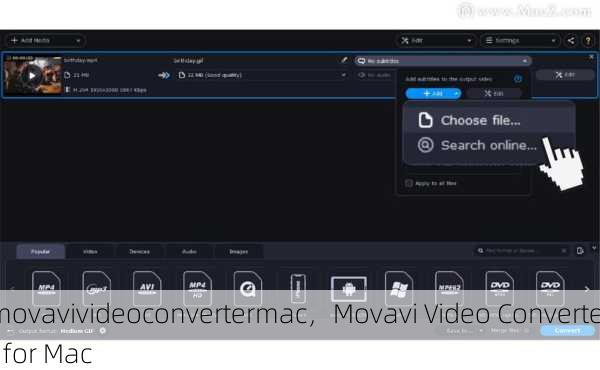
Task: Expand the arrow on the blue Add button
Action: (x=457, y=93)
